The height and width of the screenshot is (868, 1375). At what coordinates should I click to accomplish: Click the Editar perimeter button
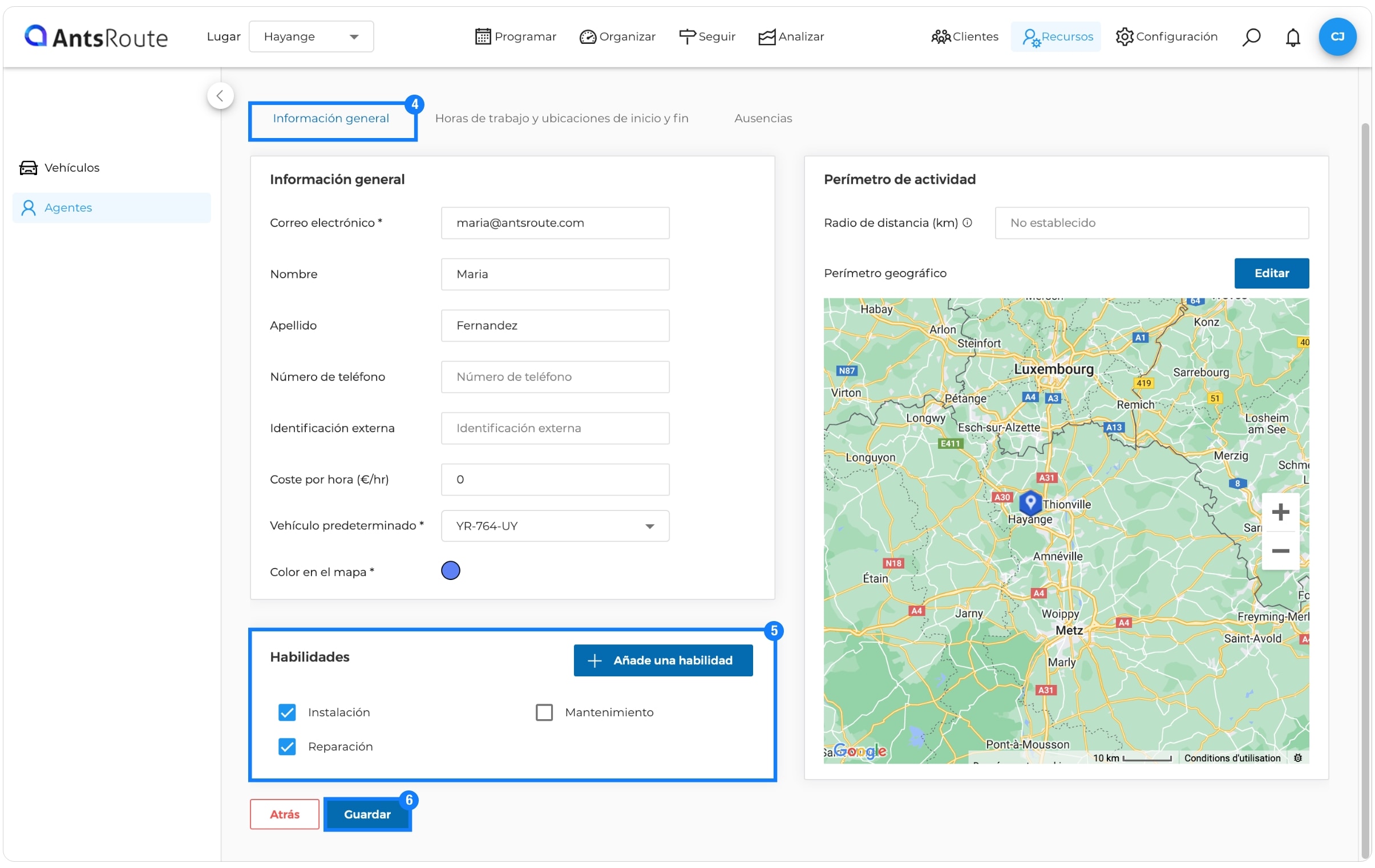point(1272,273)
